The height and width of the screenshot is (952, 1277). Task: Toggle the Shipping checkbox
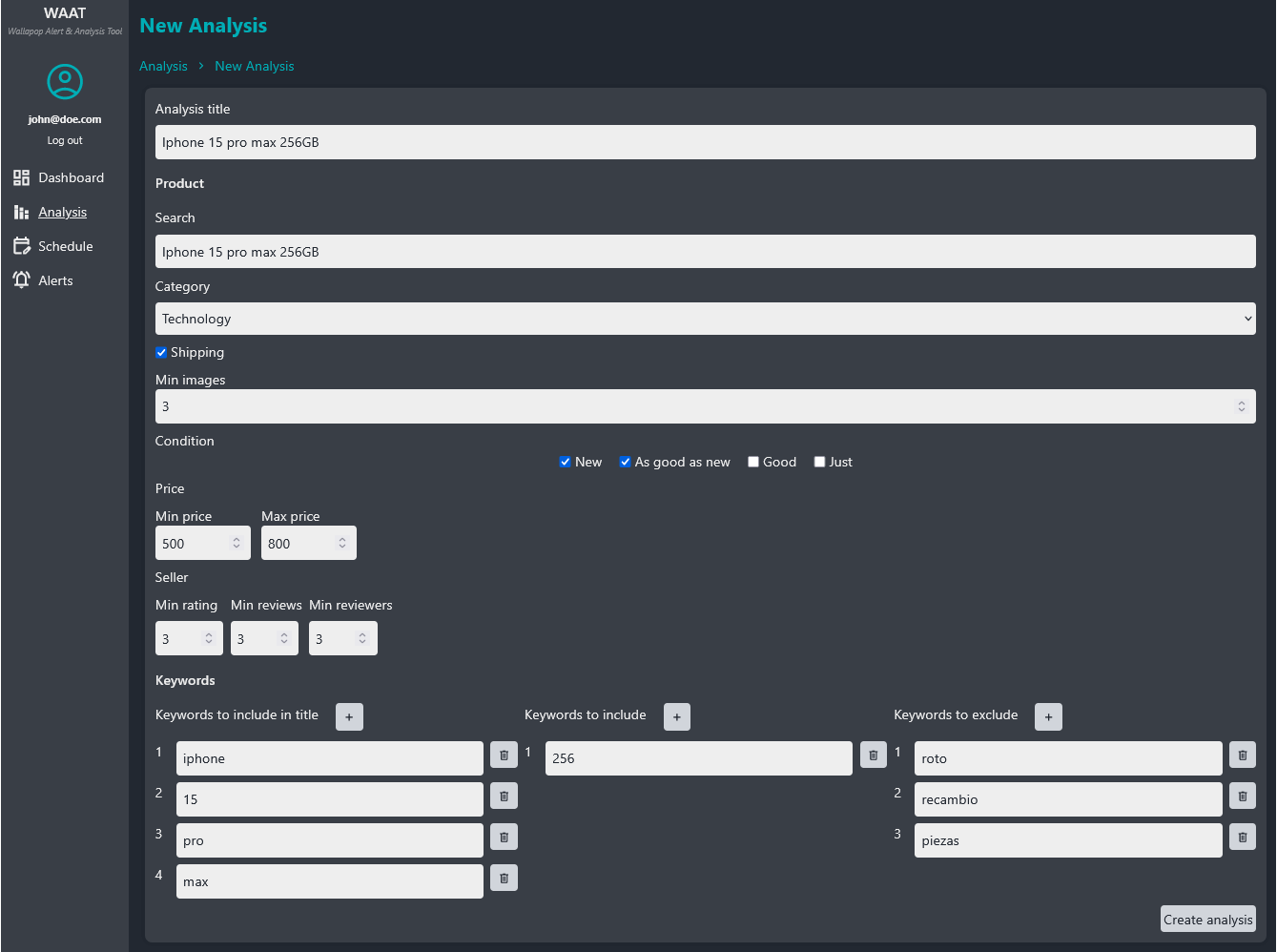161,352
